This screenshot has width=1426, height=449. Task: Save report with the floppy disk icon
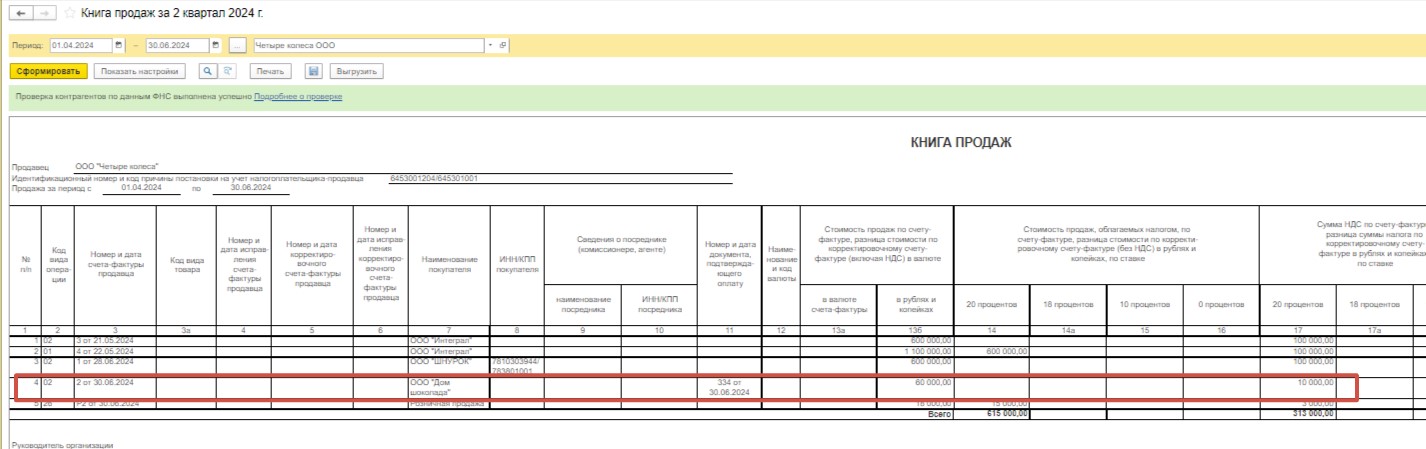click(313, 71)
